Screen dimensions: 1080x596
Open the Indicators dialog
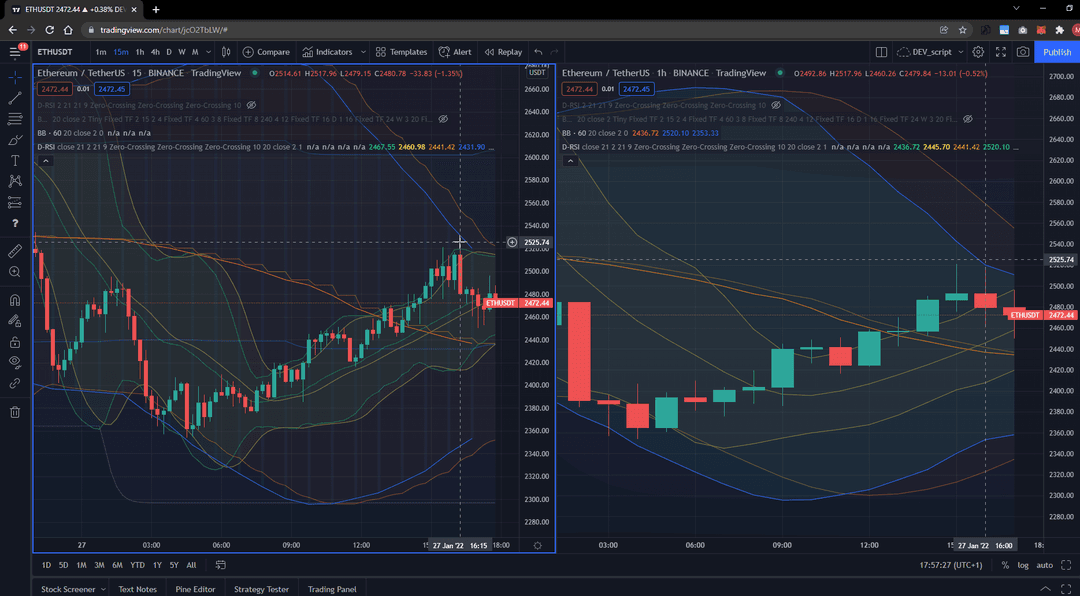tap(327, 52)
